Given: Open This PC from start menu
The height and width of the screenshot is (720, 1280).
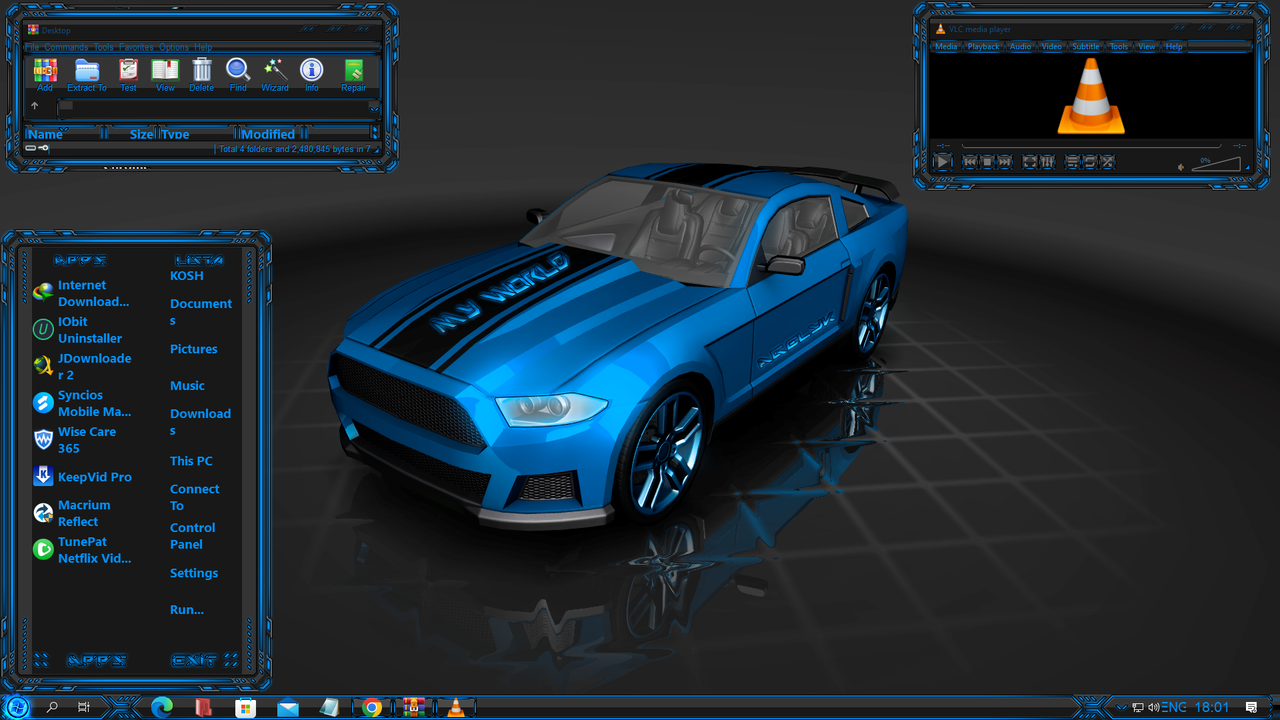Looking at the screenshot, I should [191, 461].
